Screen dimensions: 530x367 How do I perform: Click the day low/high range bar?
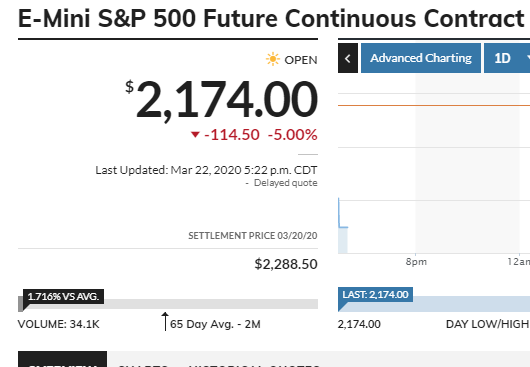click(434, 304)
